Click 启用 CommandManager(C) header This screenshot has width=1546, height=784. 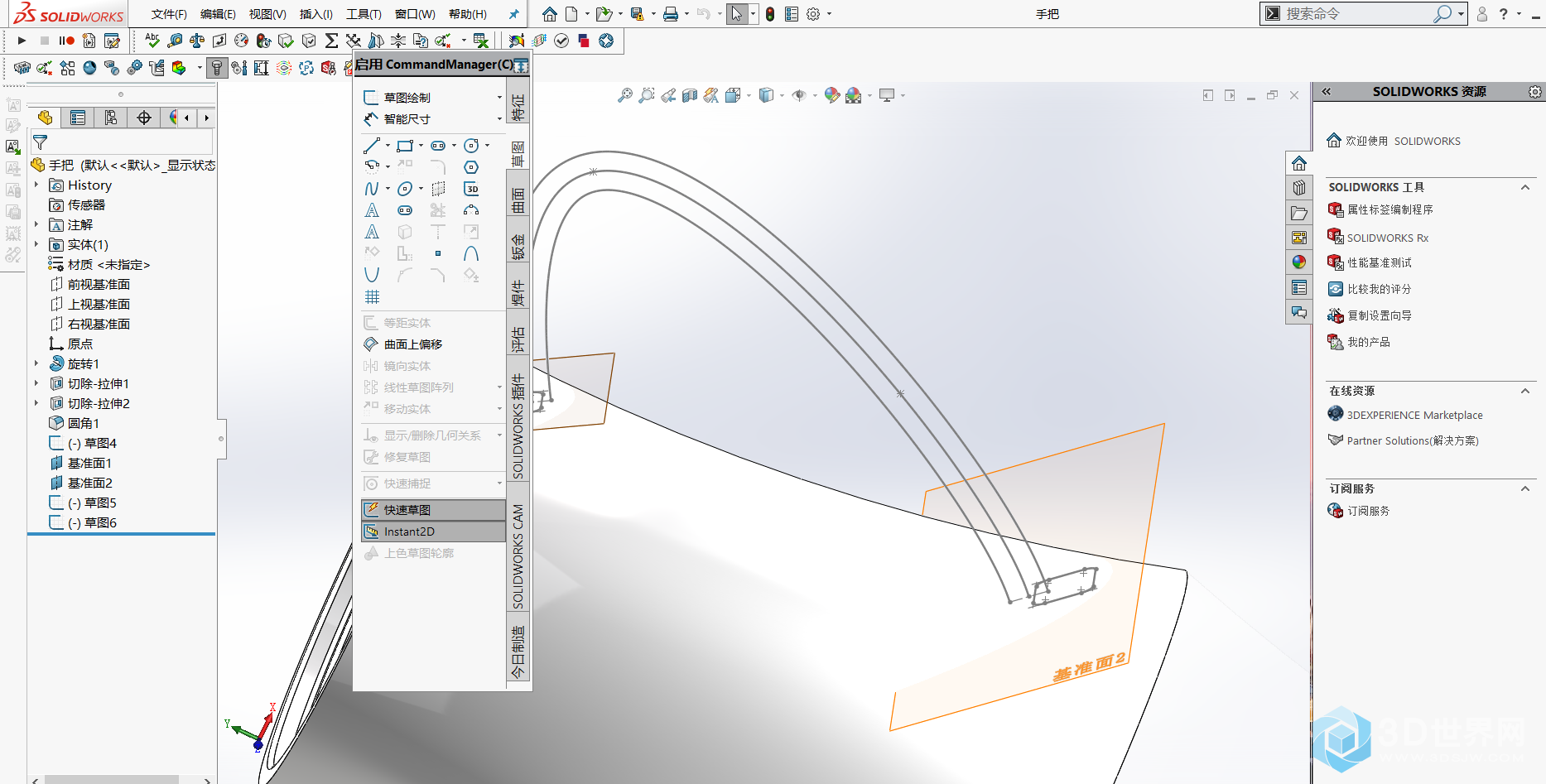434,65
